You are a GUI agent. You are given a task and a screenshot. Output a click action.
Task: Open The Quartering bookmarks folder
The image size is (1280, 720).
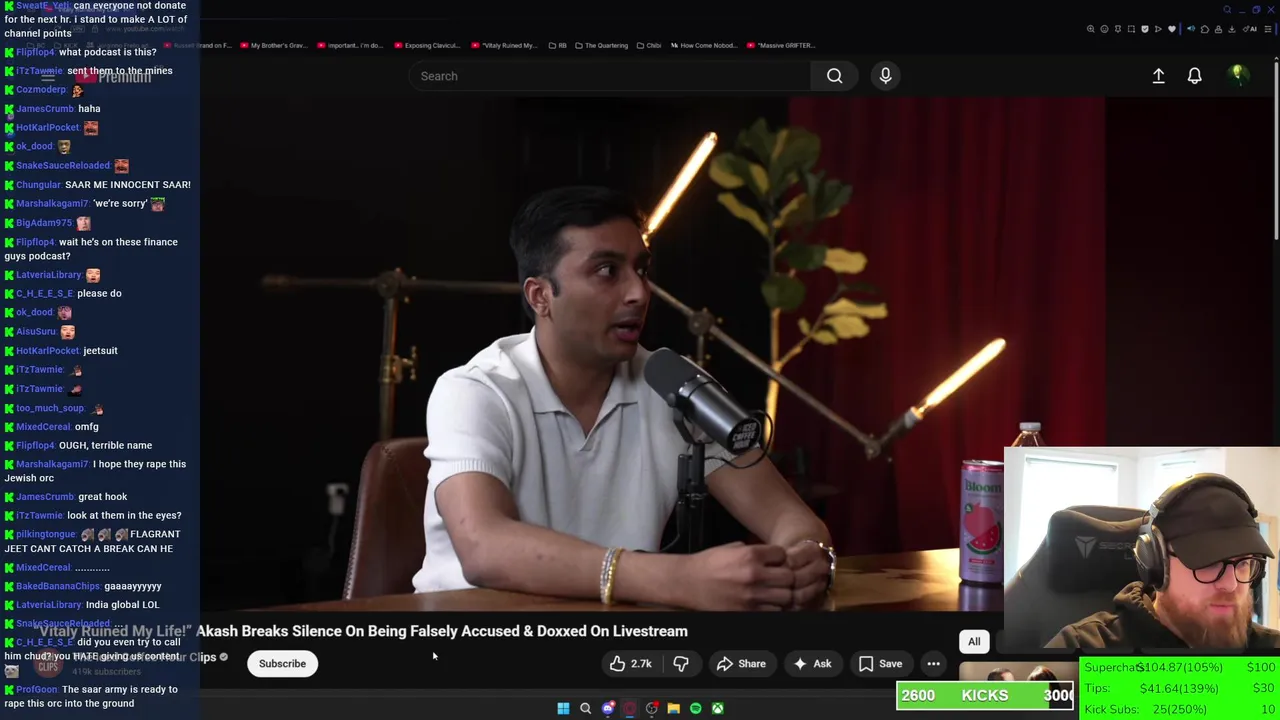(600, 45)
